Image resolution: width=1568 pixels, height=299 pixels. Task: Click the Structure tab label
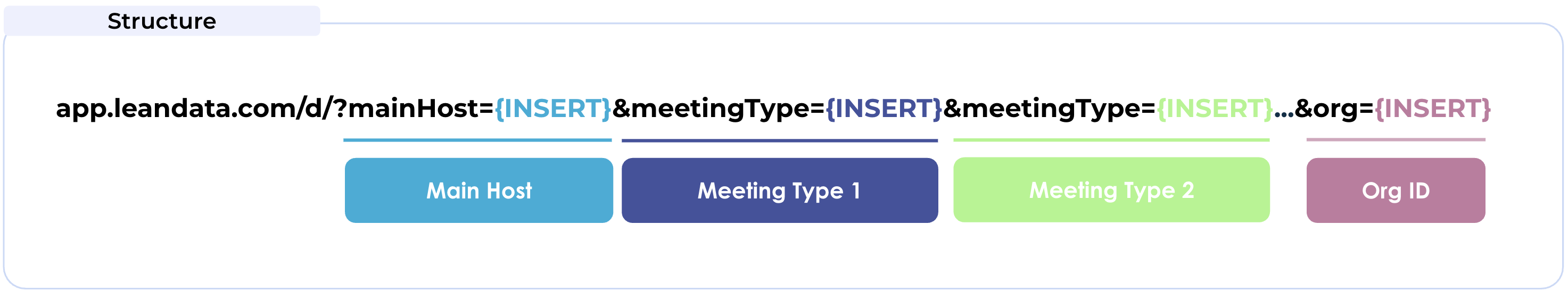pyautogui.click(x=161, y=21)
